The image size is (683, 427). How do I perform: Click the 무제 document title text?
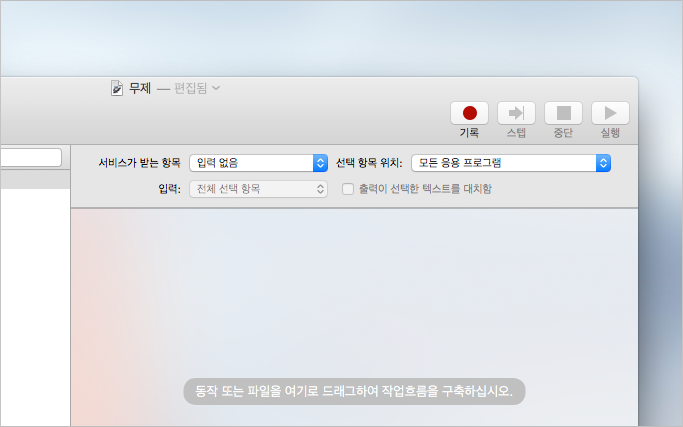140,88
